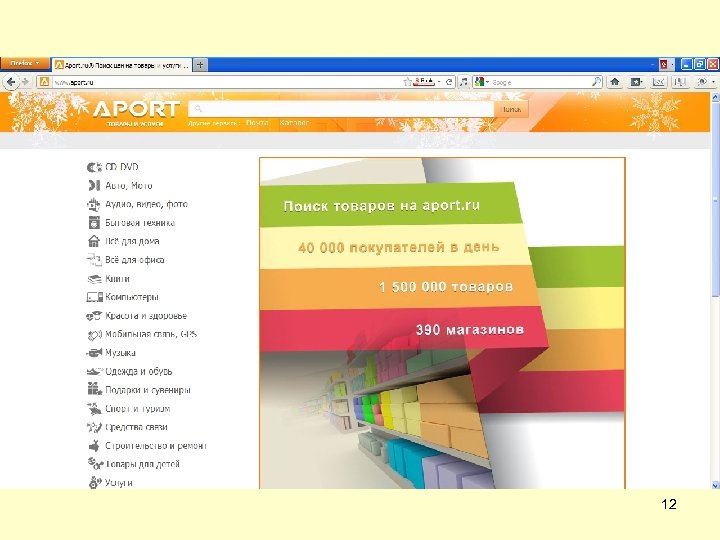Click the books icon beside Книги
The height and width of the screenshot is (540, 720).
click(x=94, y=279)
